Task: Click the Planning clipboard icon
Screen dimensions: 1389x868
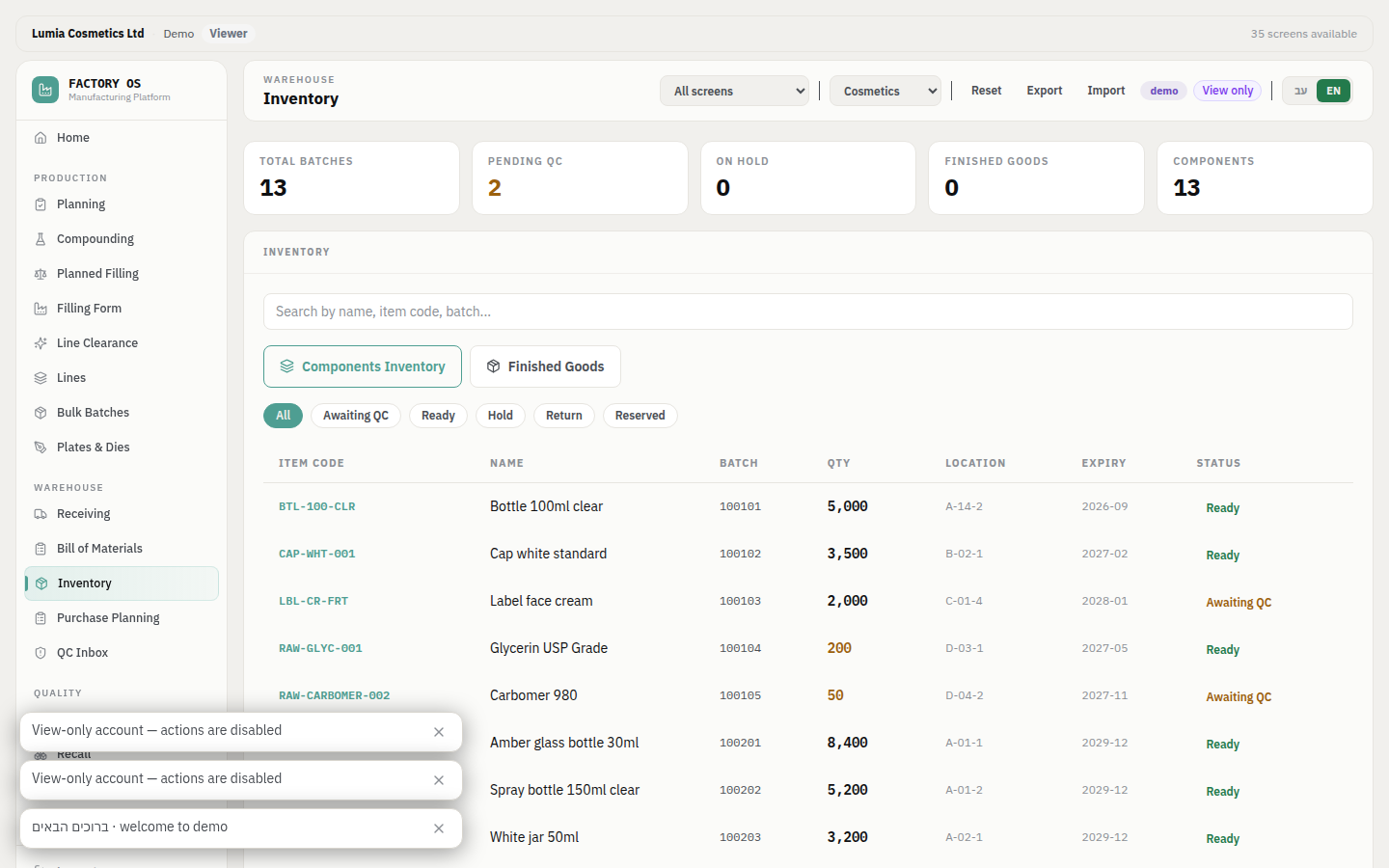Action: [41, 204]
